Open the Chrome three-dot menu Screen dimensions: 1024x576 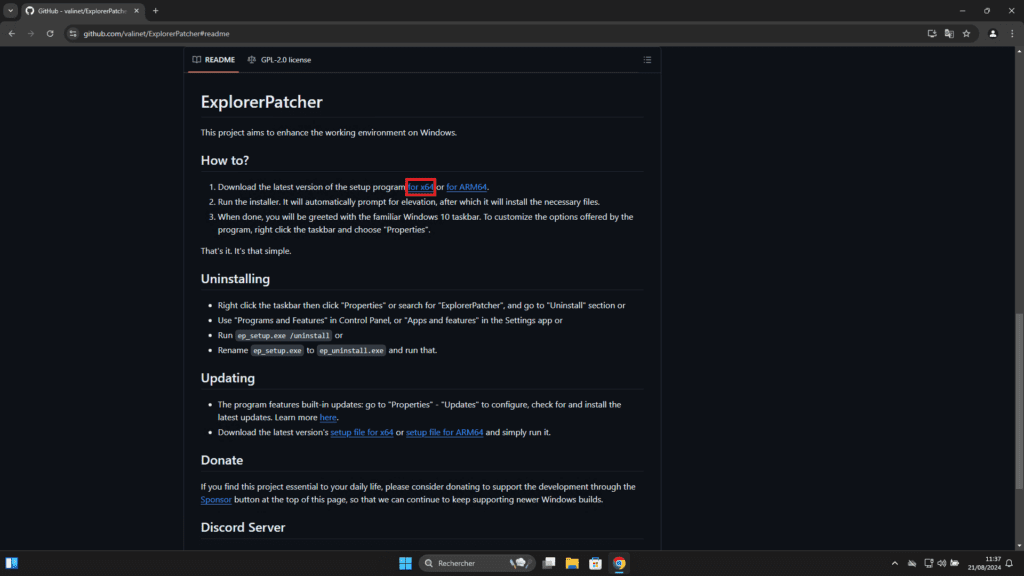(1012, 33)
